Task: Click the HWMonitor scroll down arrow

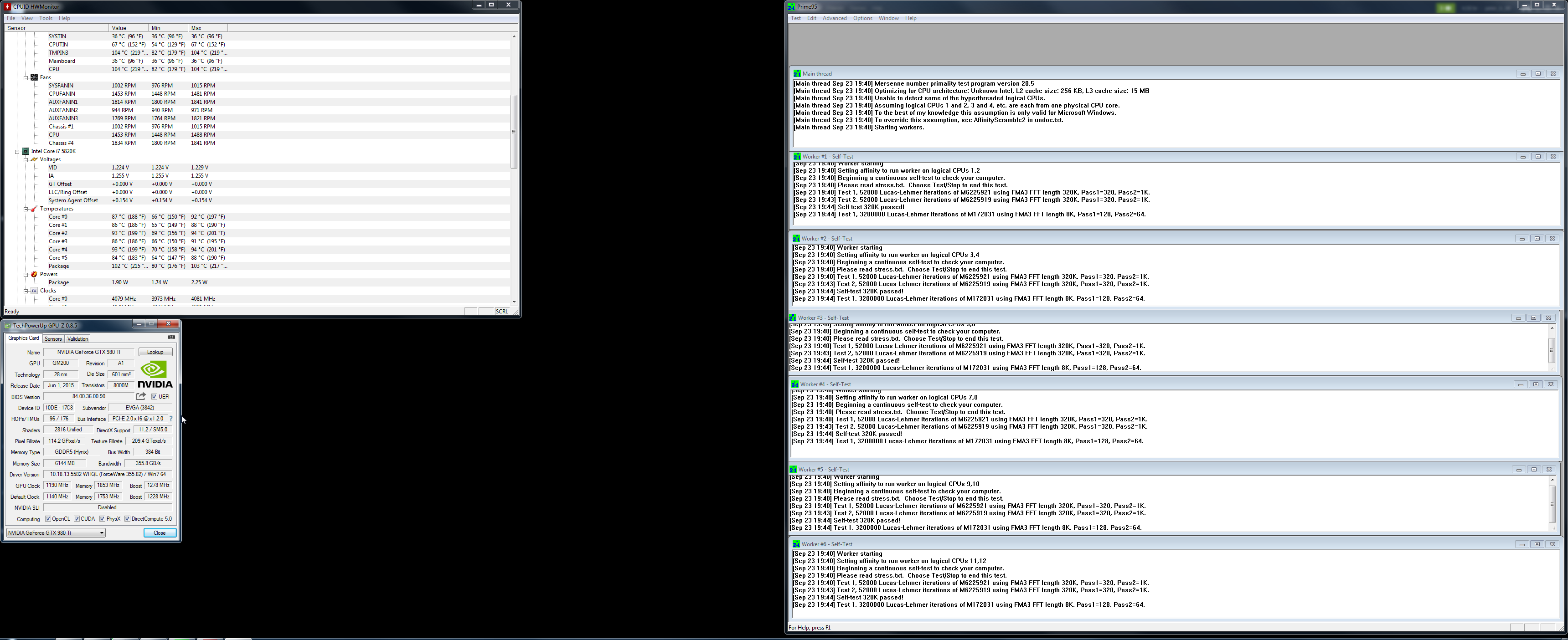Action: 514,301
